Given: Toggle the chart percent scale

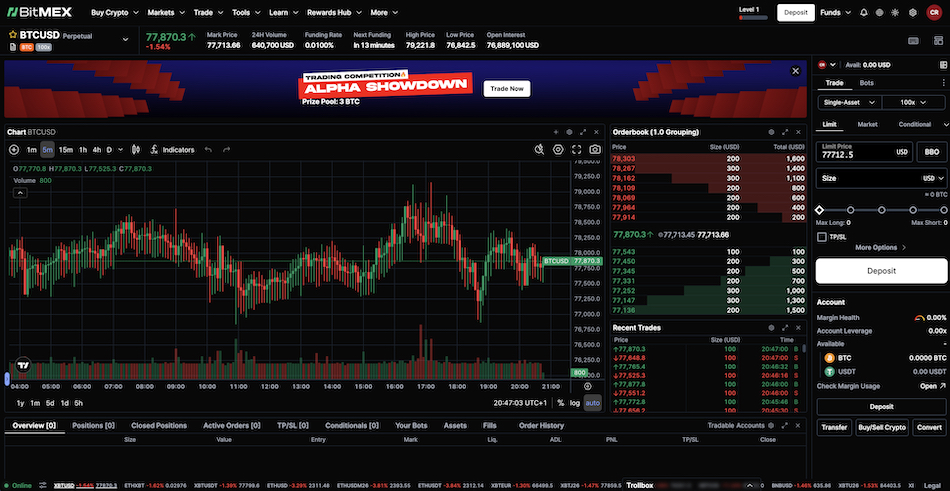Looking at the screenshot, I should click(x=560, y=403).
